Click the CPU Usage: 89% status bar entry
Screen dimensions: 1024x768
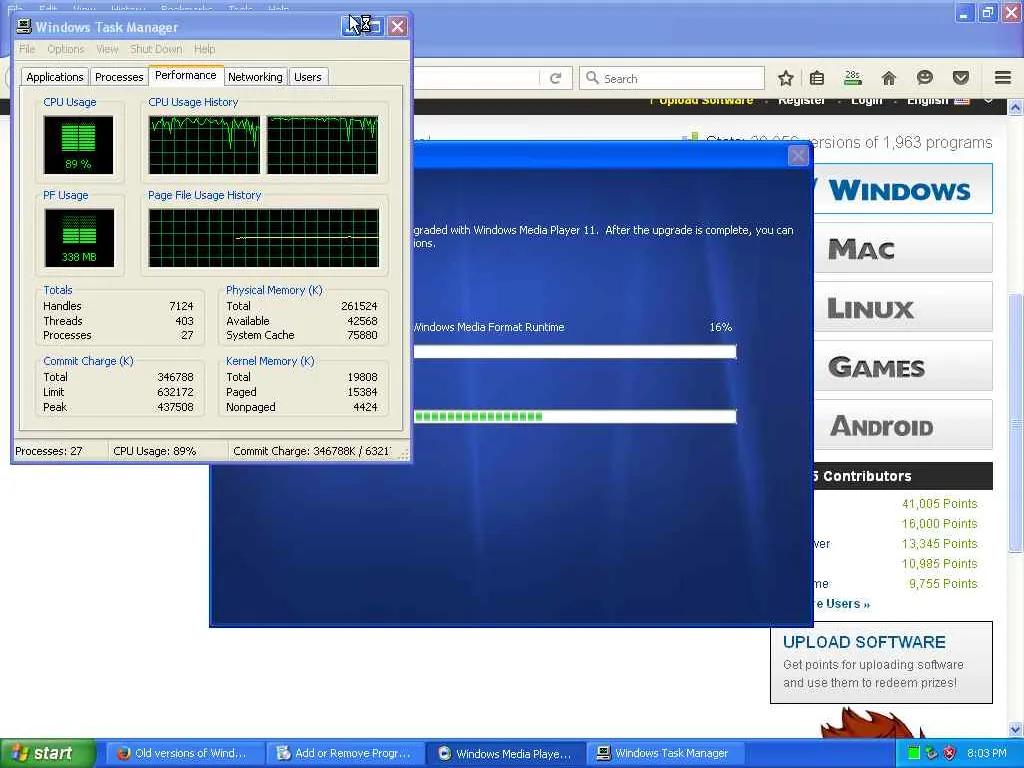[x=168, y=451]
